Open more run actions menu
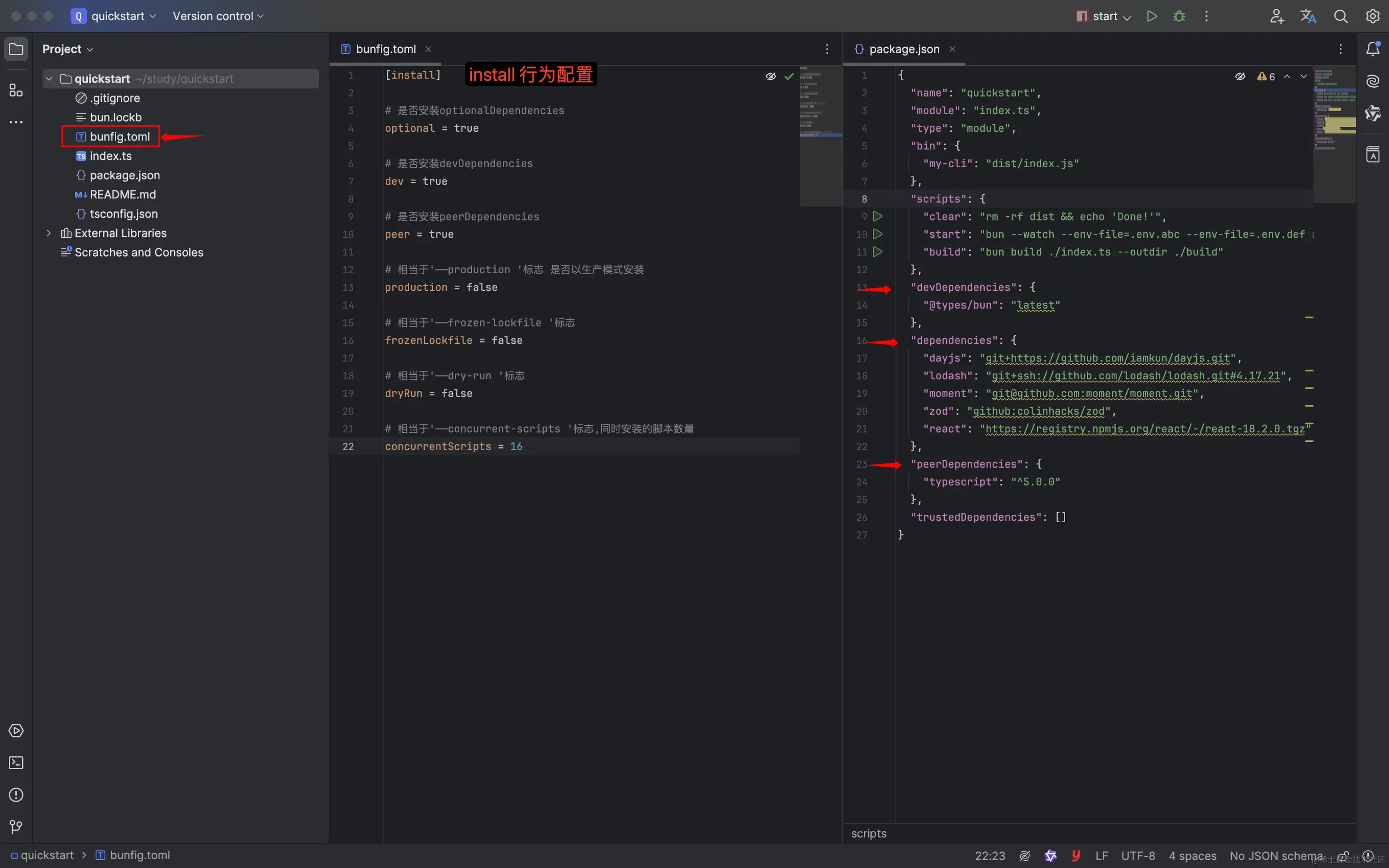This screenshot has width=1389, height=868. click(x=1207, y=16)
